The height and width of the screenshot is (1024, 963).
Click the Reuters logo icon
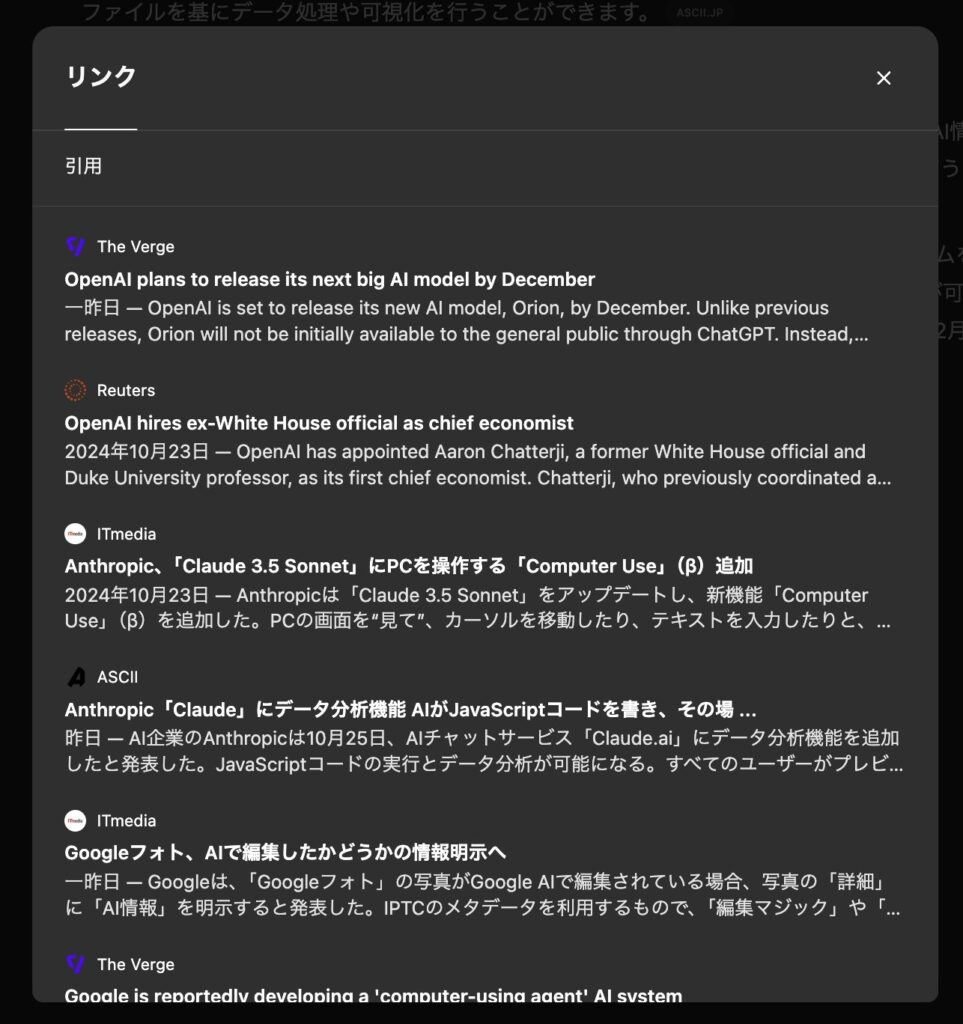click(76, 391)
